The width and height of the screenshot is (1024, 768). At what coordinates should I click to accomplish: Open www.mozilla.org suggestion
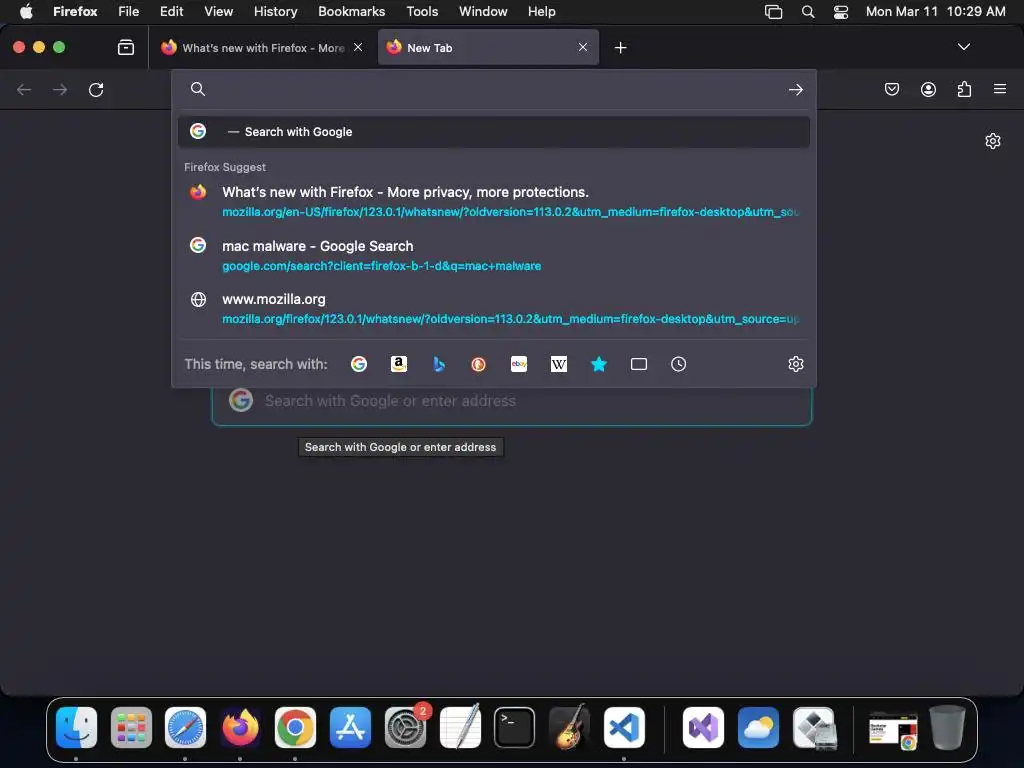click(x=494, y=308)
